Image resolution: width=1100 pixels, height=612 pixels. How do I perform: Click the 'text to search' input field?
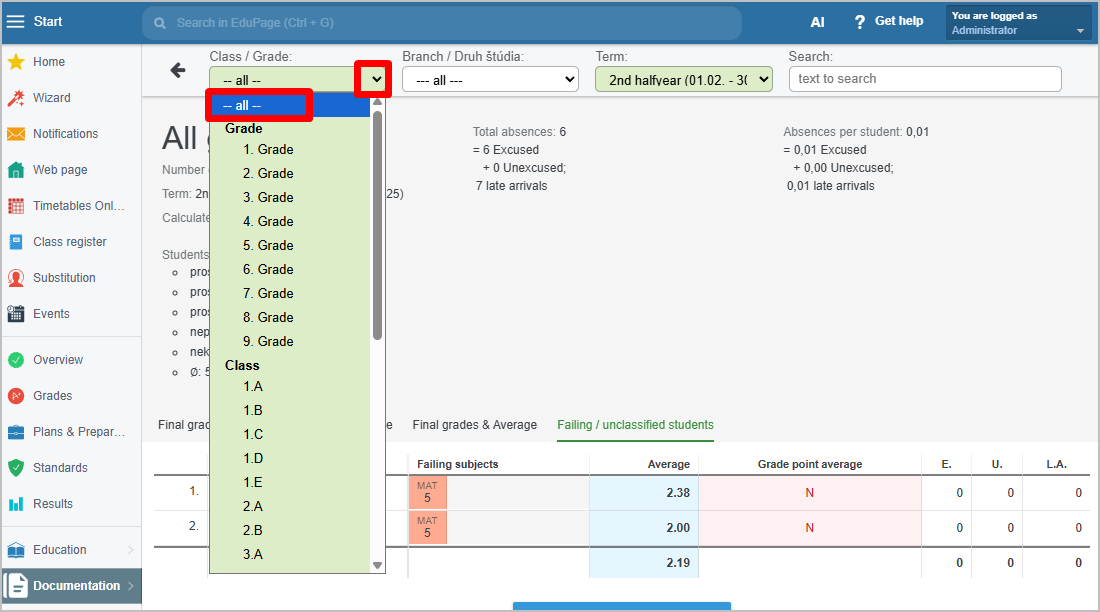[924, 79]
